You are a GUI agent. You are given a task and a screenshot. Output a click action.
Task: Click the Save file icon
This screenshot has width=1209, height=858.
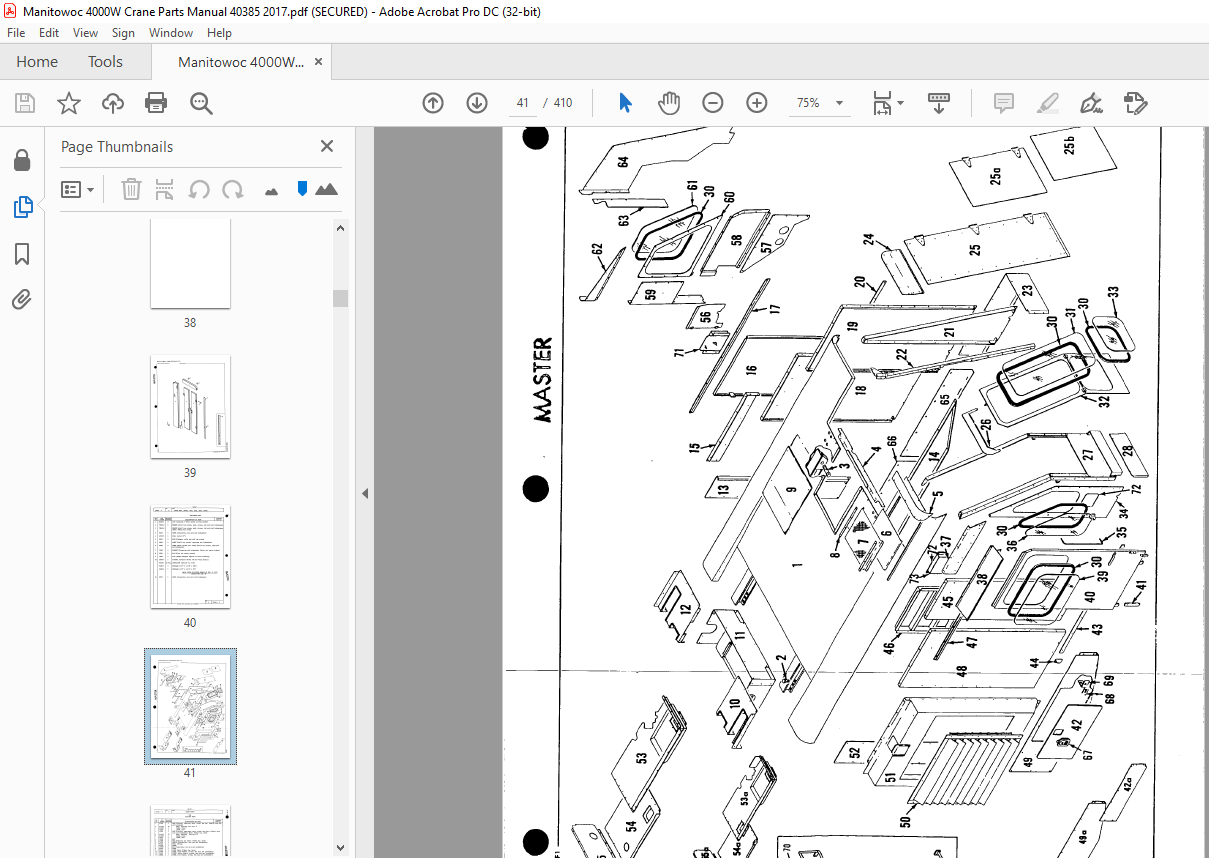(x=25, y=103)
